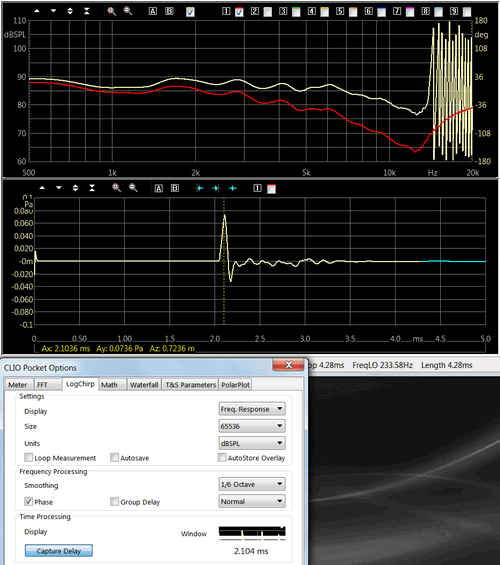Select marker A in impulse graph toolbar
The width and height of the screenshot is (500, 565).
(159, 188)
